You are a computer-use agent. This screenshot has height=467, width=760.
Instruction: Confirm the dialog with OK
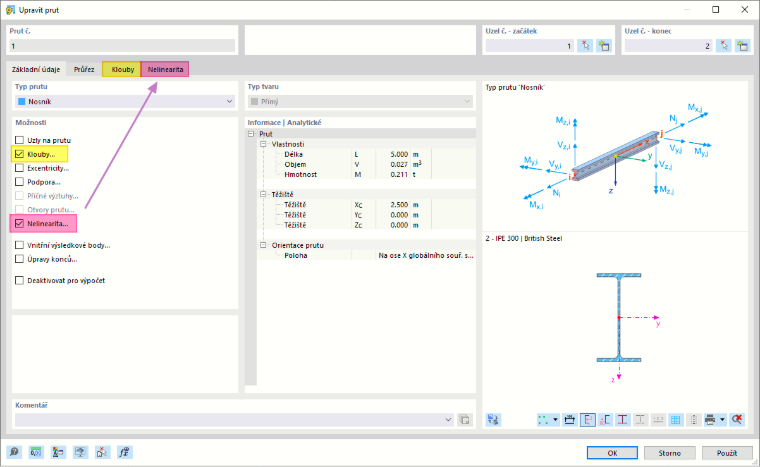click(x=612, y=453)
